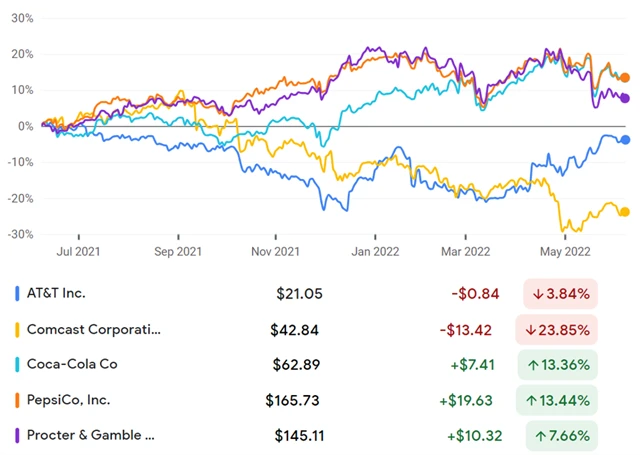
Task: Click the blue AT&T endpoint dot on chart
Action: [625, 140]
